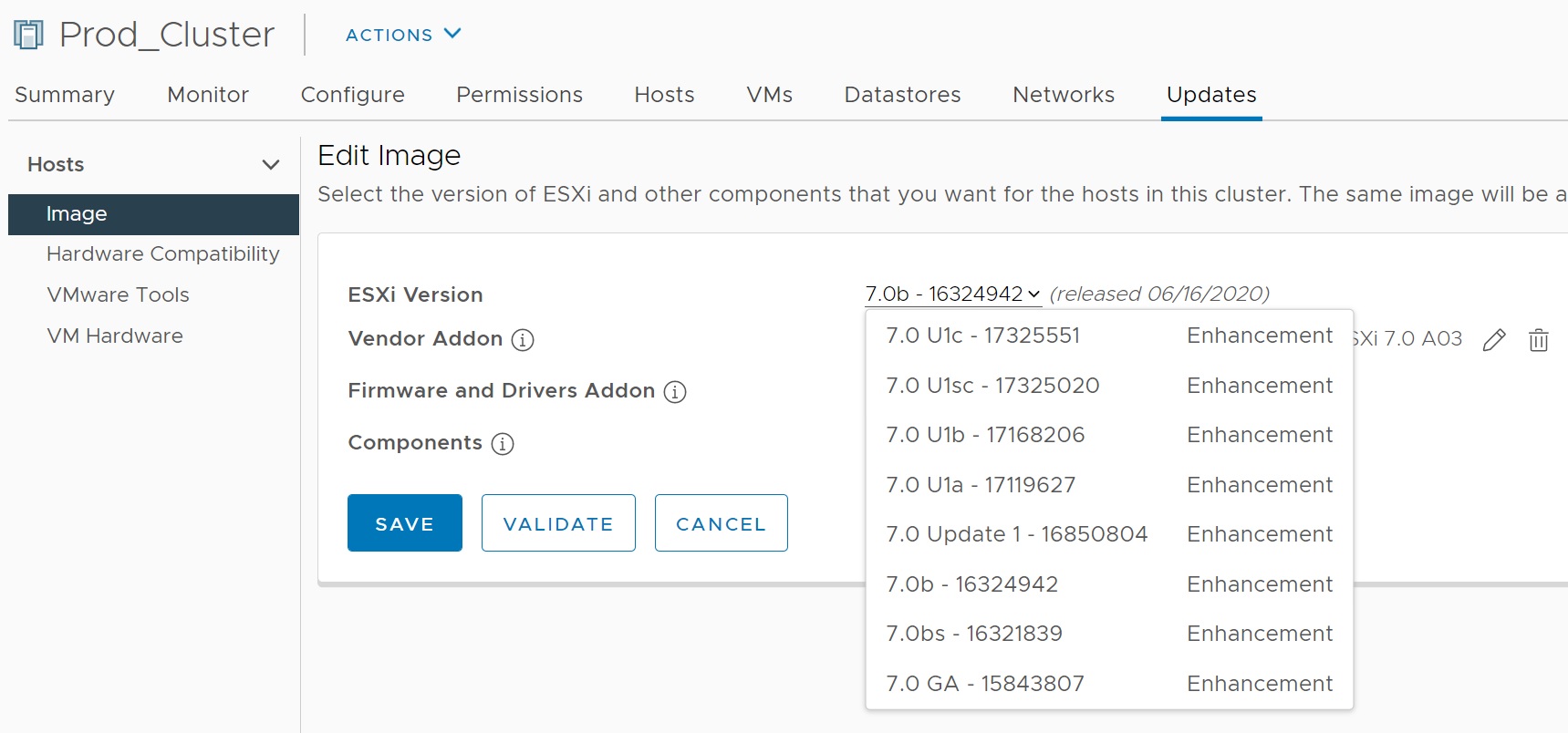Click the Prod_Cluster cluster icon
The image size is (1568, 733).
point(28,35)
